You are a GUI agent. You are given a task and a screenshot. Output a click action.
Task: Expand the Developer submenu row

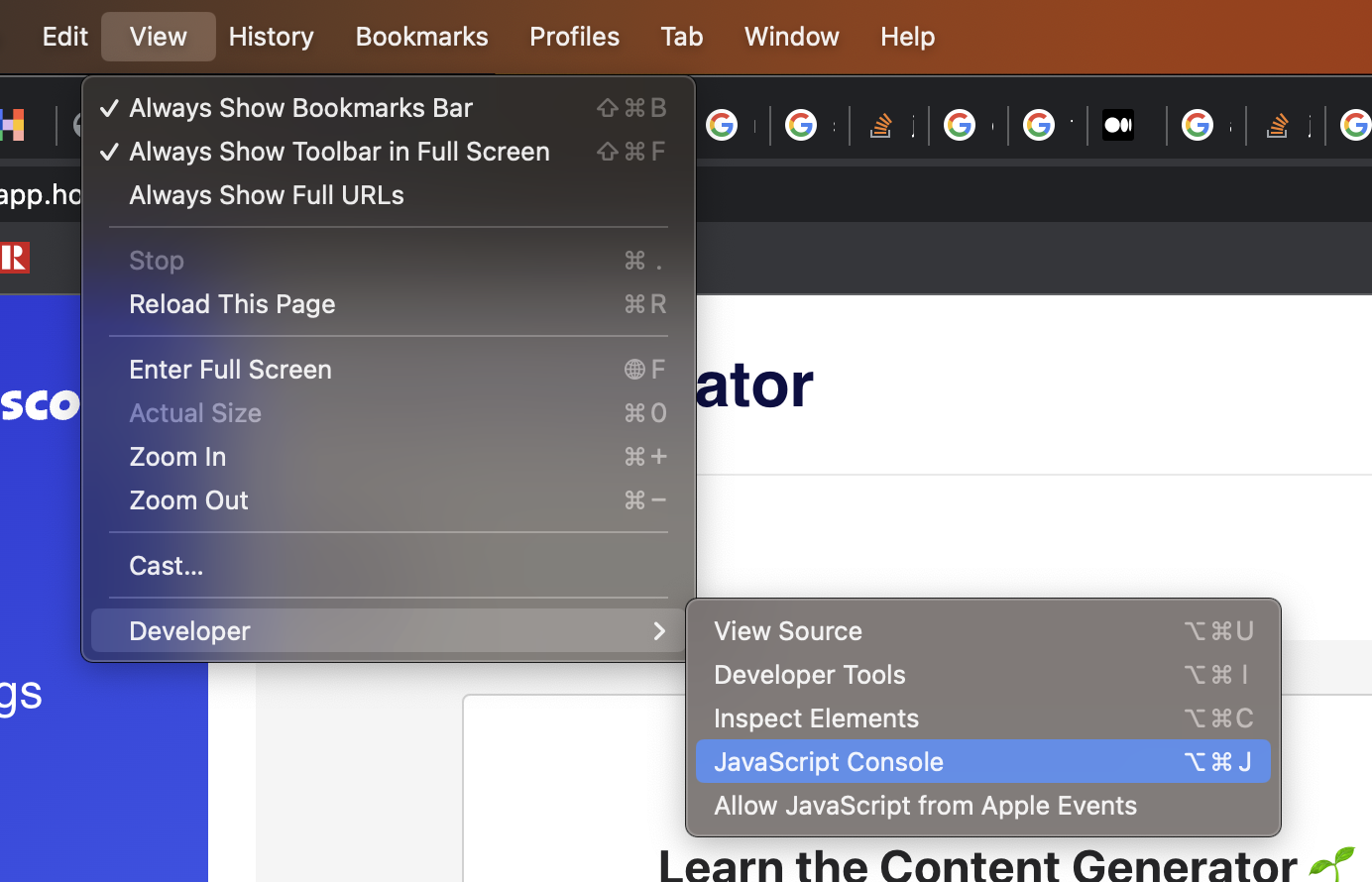coord(389,630)
